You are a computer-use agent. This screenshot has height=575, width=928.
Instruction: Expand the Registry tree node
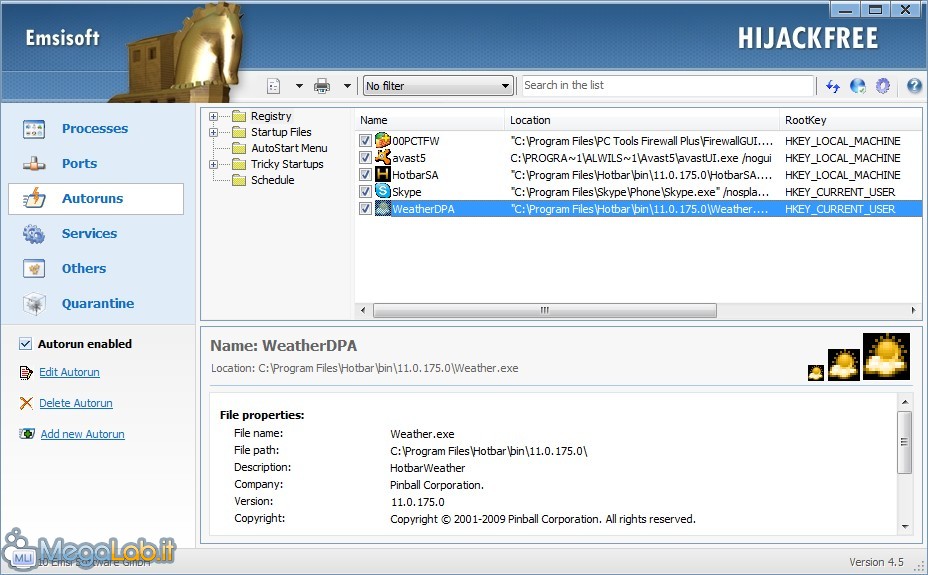tap(214, 117)
